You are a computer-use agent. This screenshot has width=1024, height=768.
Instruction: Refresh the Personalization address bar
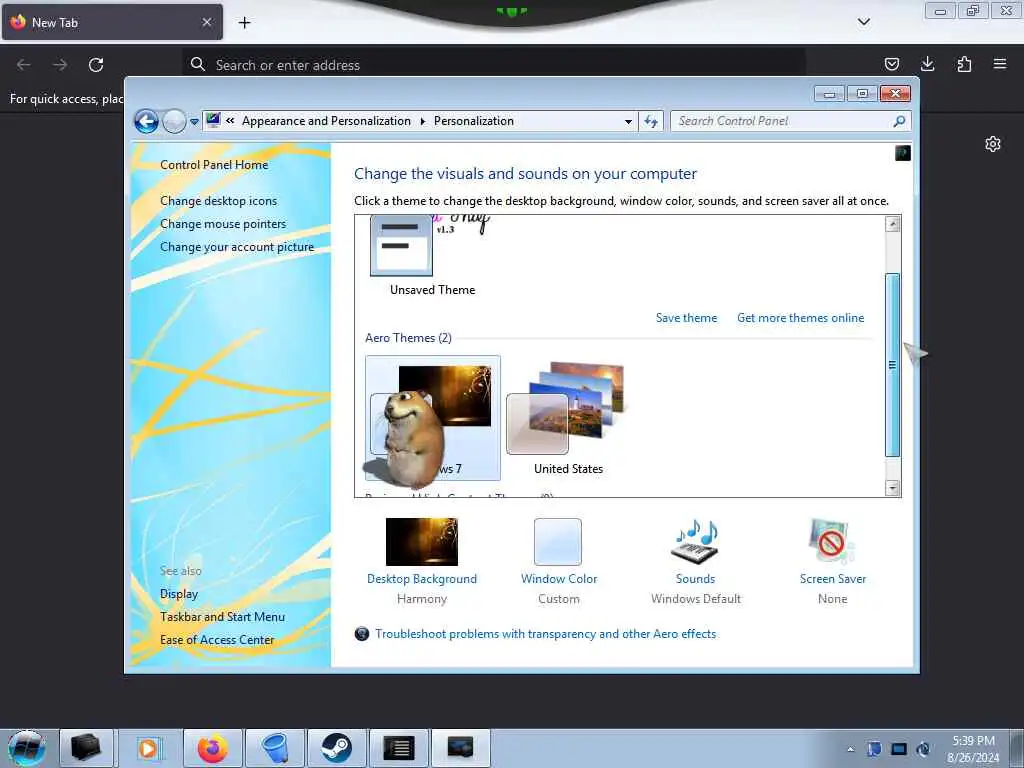click(x=651, y=121)
